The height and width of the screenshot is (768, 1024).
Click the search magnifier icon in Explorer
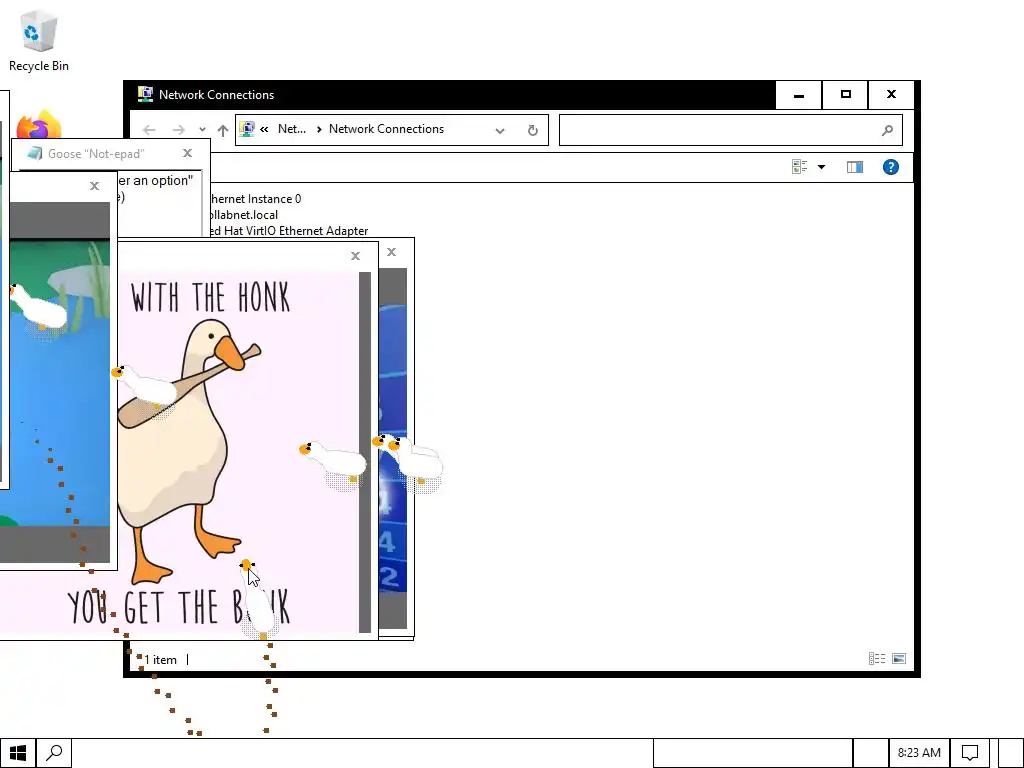point(887,131)
